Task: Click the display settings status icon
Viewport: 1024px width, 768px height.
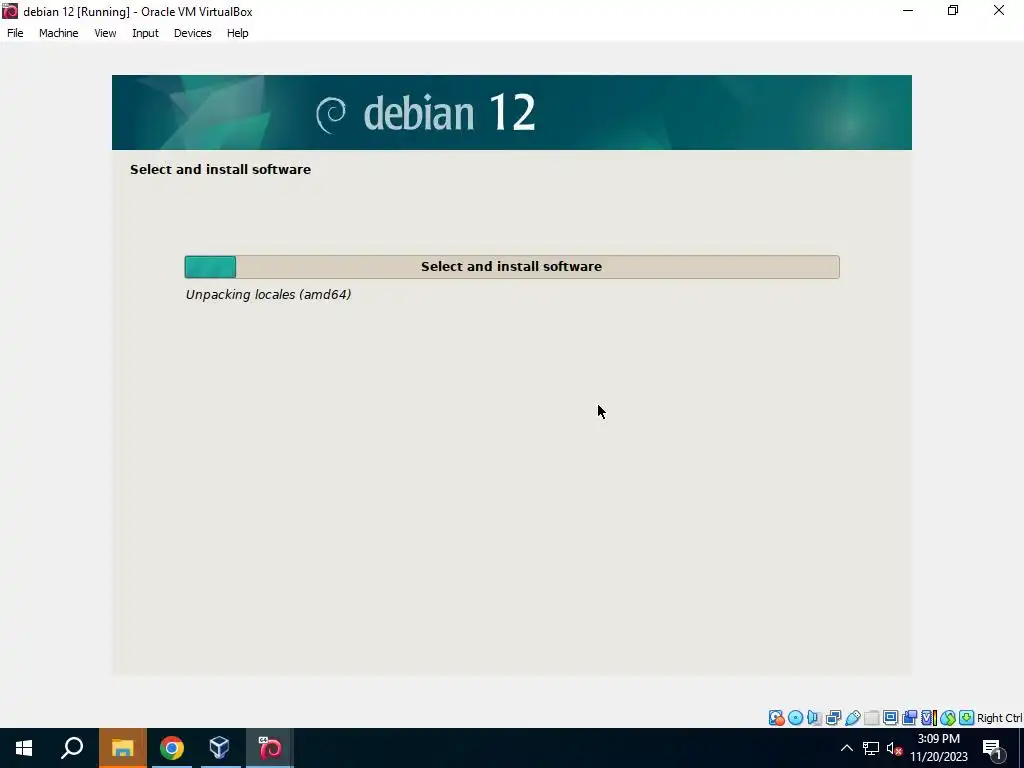Action: (x=890, y=718)
